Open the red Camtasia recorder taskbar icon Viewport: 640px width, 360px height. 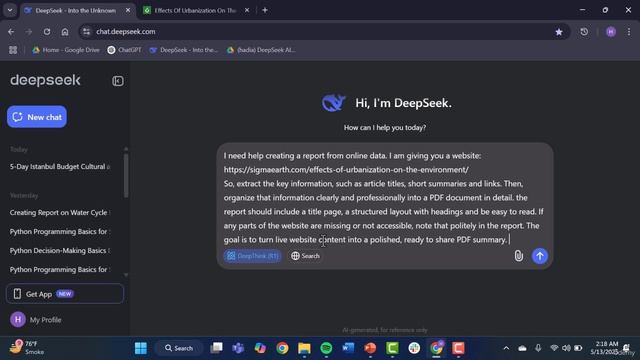pyautogui.click(x=458, y=348)
